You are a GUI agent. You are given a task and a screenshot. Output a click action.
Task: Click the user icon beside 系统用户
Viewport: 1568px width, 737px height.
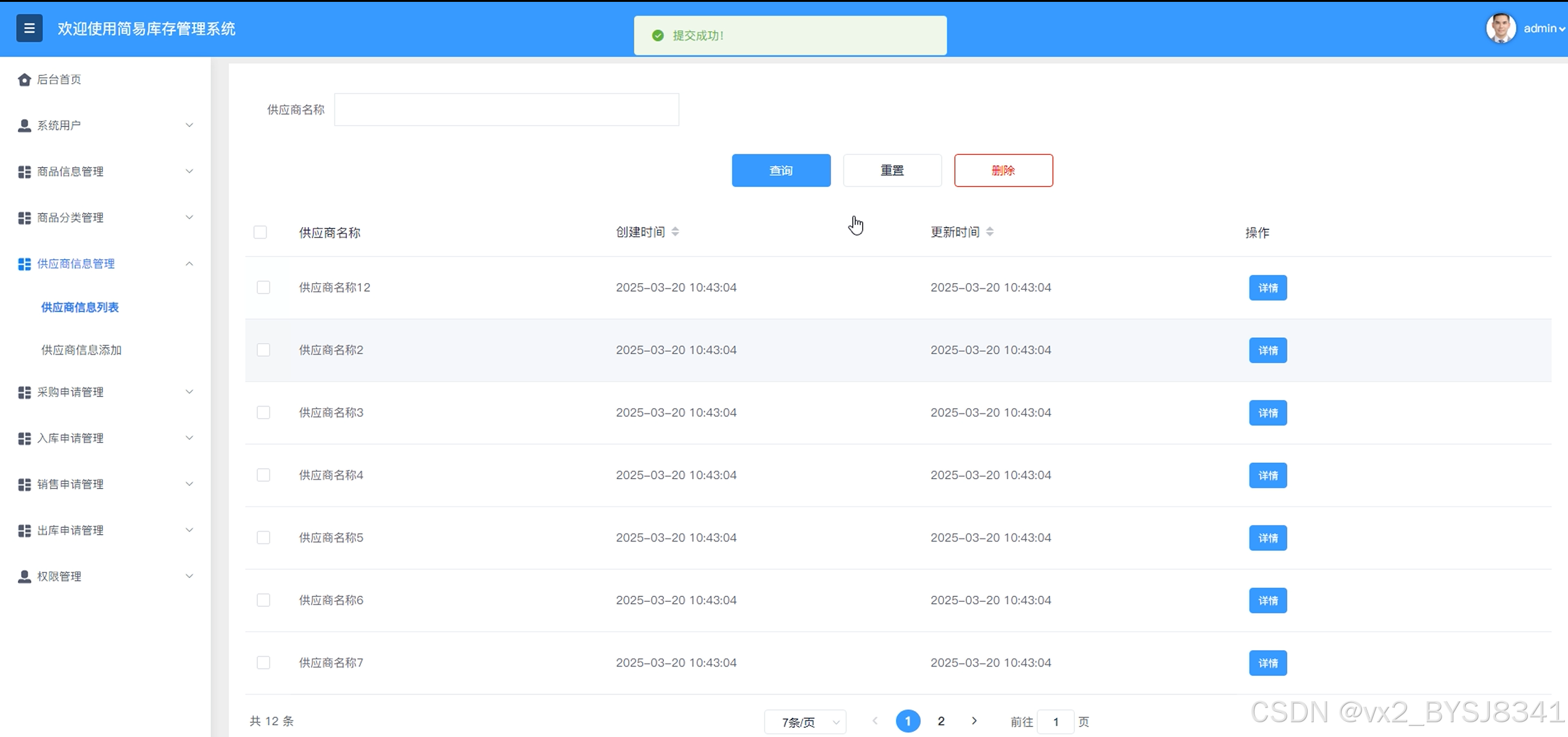[x=24, y=126]
